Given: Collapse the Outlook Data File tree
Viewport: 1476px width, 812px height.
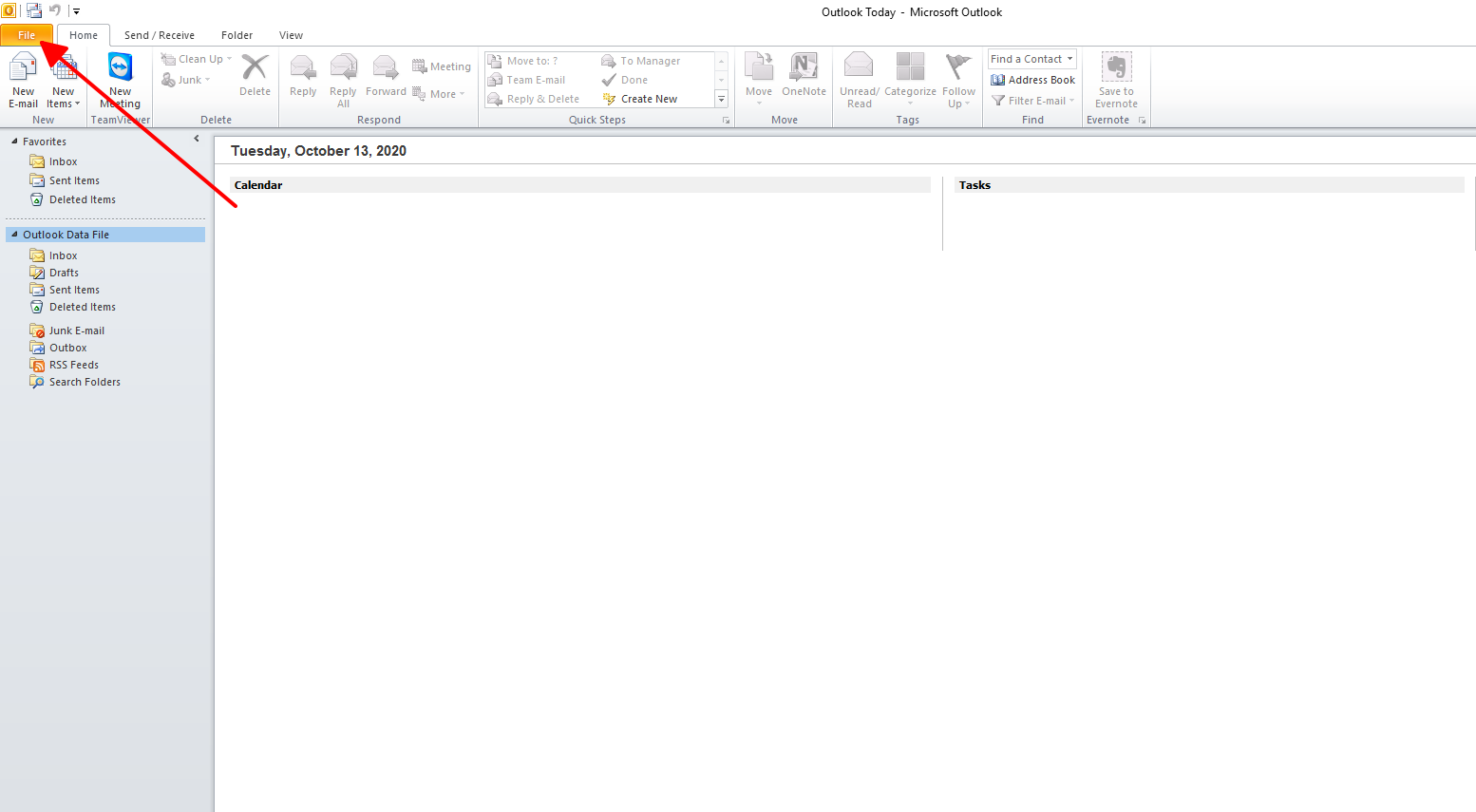Looking at the screenshot, I should (x=14, y=235).
